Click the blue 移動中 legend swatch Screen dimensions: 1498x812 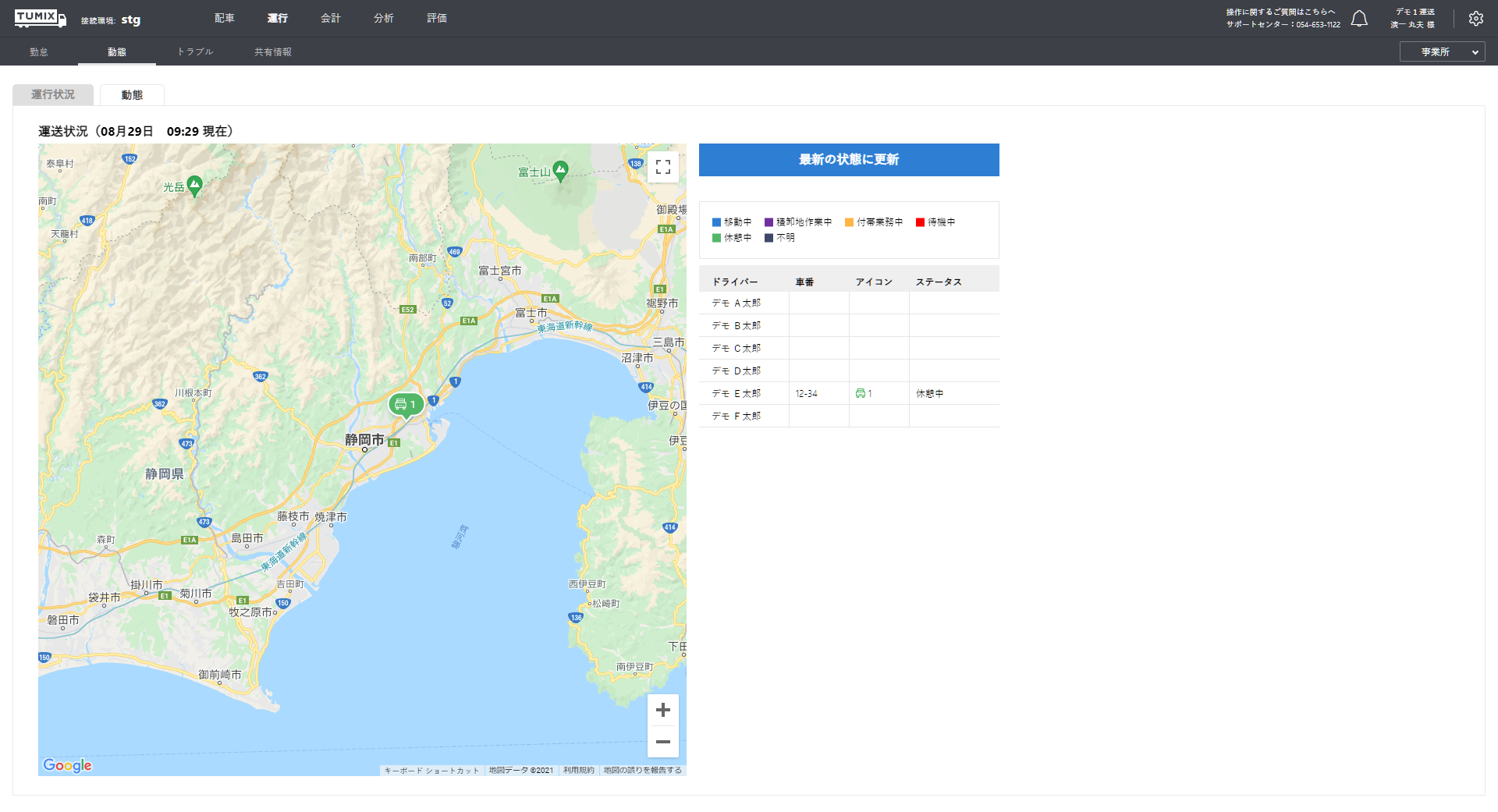[x=716, y=222]
